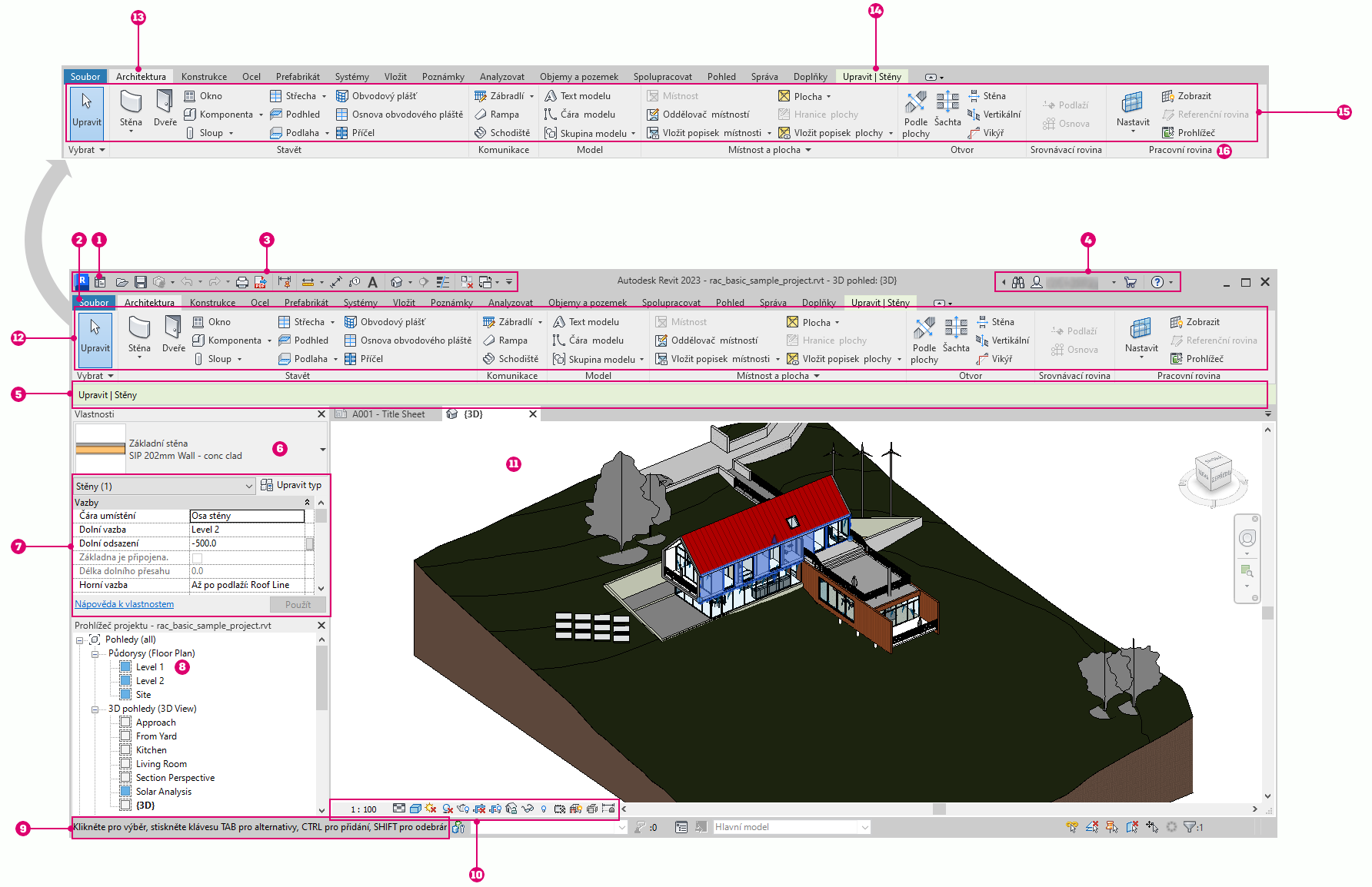The image size is (1372, 887).
Task: Open the steering wheel on the navigation bar
Action: coord(1247,538)
